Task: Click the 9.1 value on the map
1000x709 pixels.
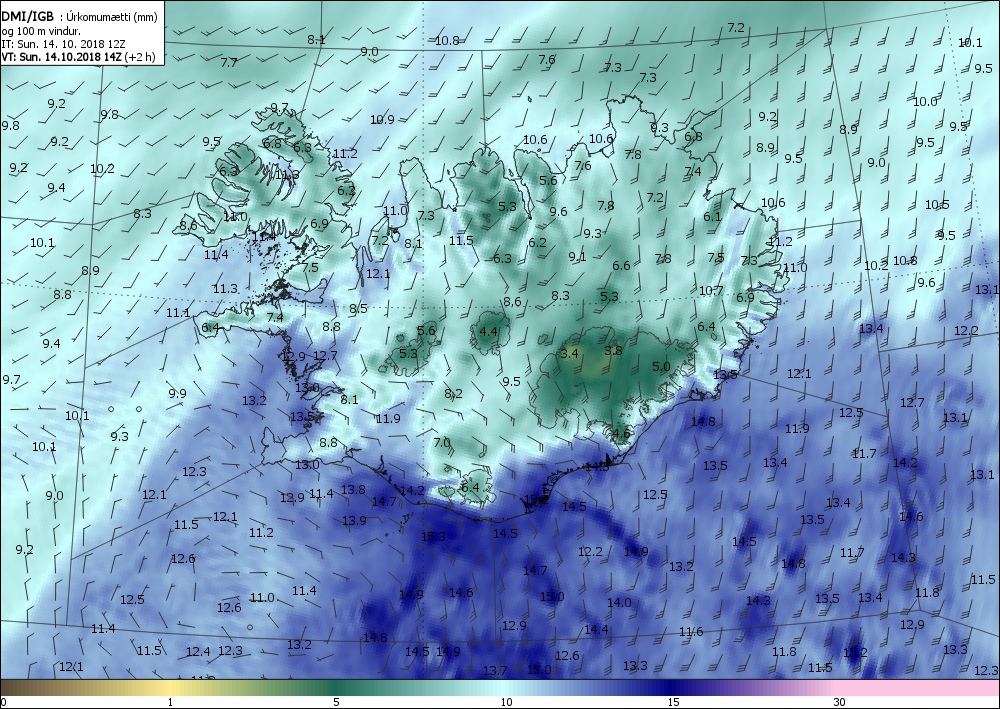Action: [x=577, y=256]
